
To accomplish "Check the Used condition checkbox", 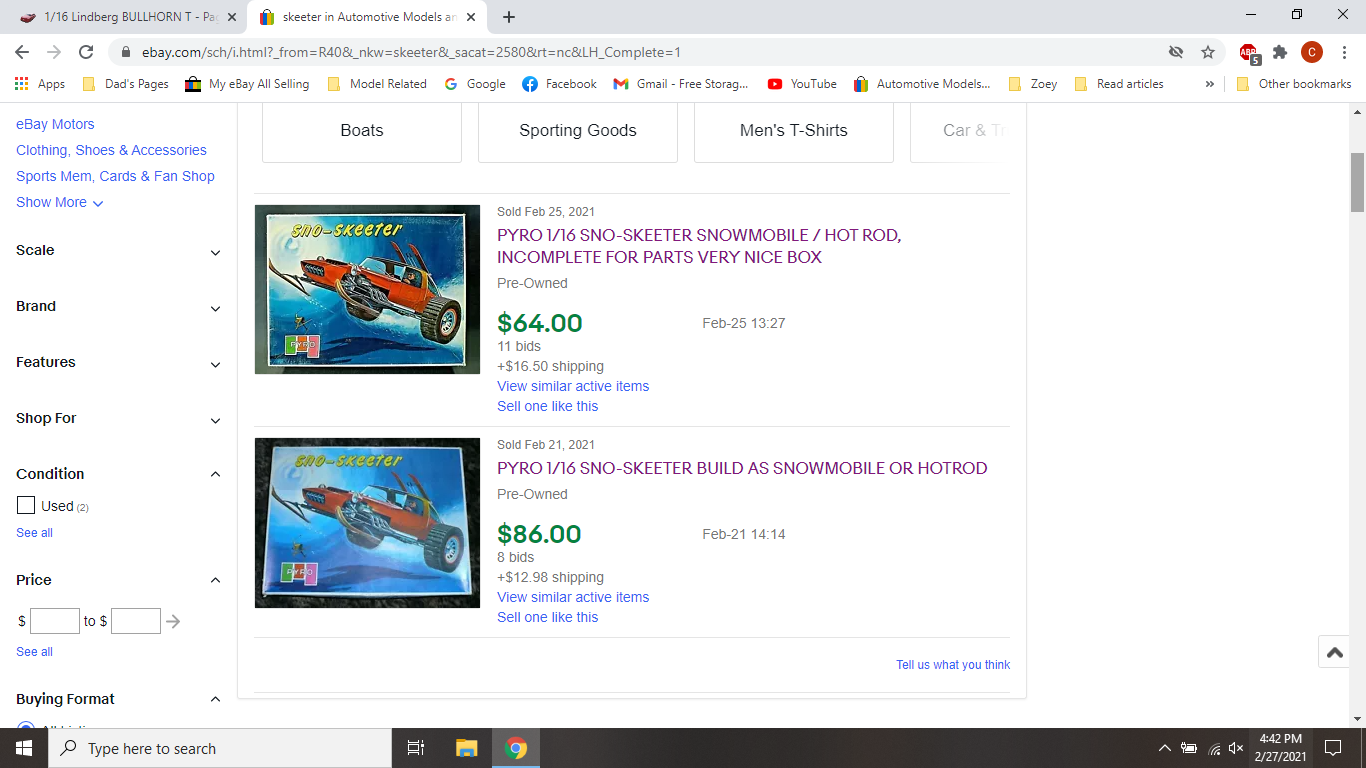I will point(26,505).
